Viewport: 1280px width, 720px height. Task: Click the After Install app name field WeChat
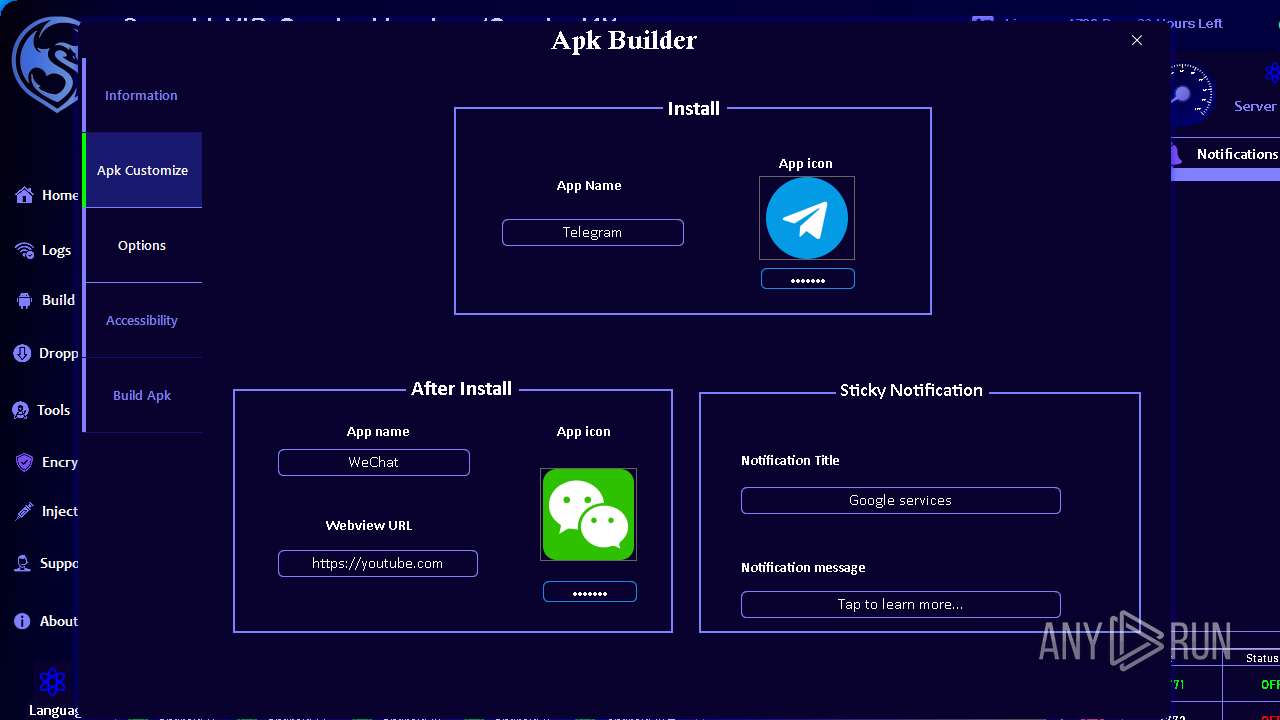pyautogui.click(x=373, y=462)
